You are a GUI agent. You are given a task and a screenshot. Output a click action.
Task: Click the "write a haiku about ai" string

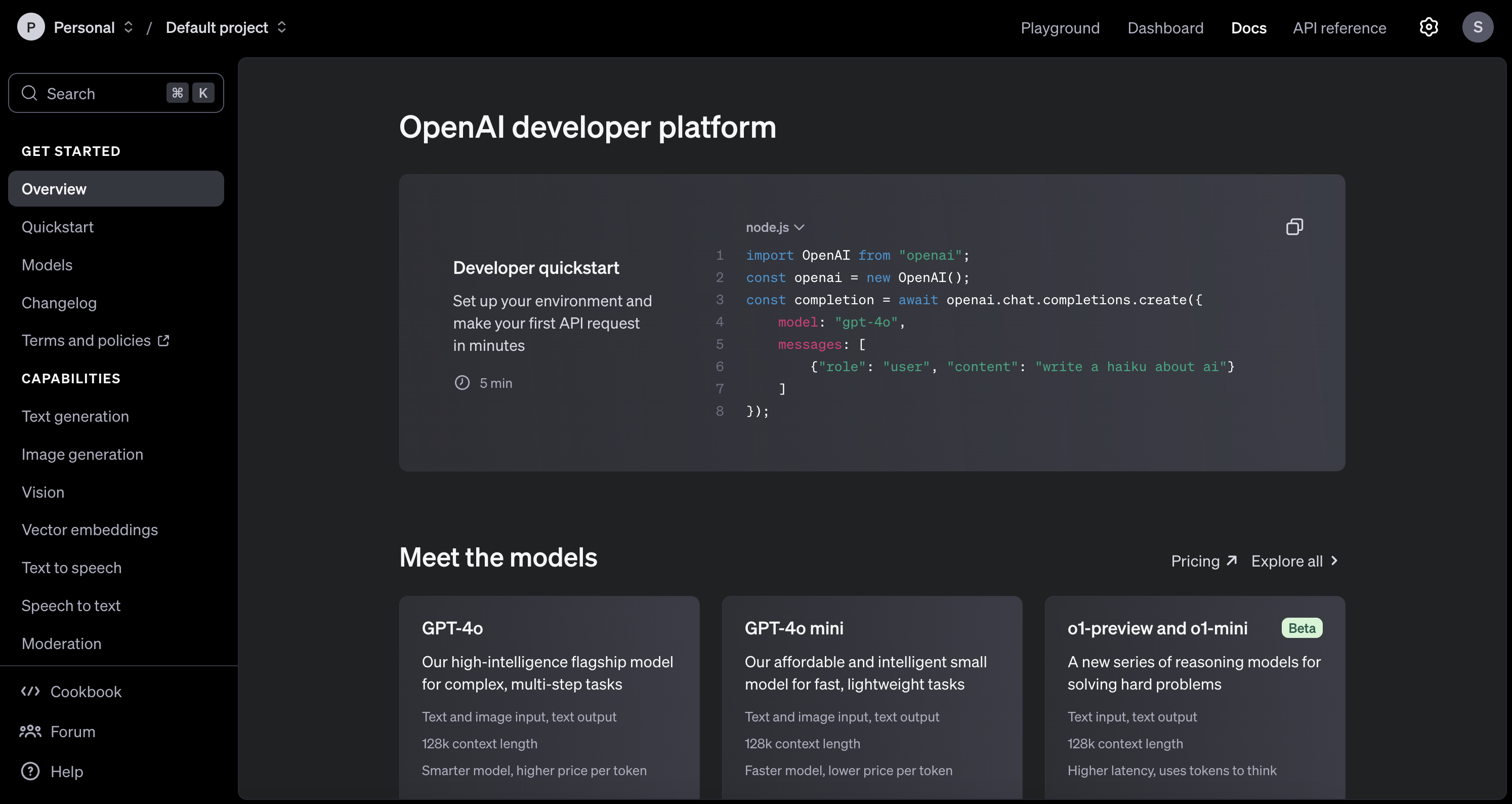(1130, 367)
